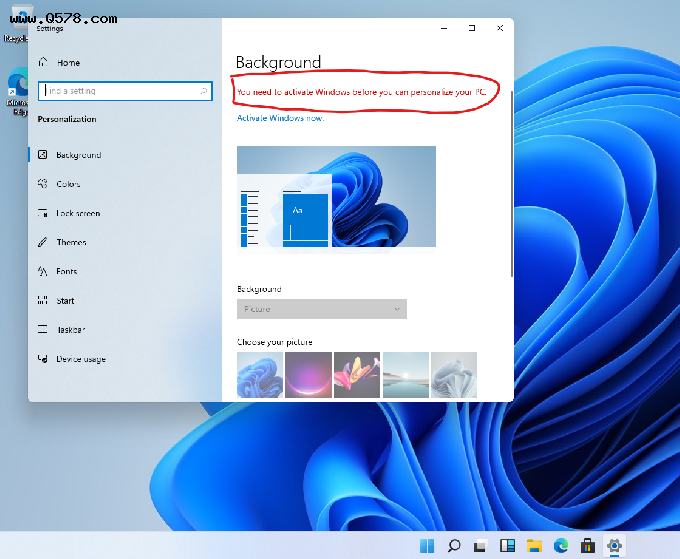Choose the colorful flower wallpaper thumbnail
This screenshot has height=559, width=680.
pos(357,375)
